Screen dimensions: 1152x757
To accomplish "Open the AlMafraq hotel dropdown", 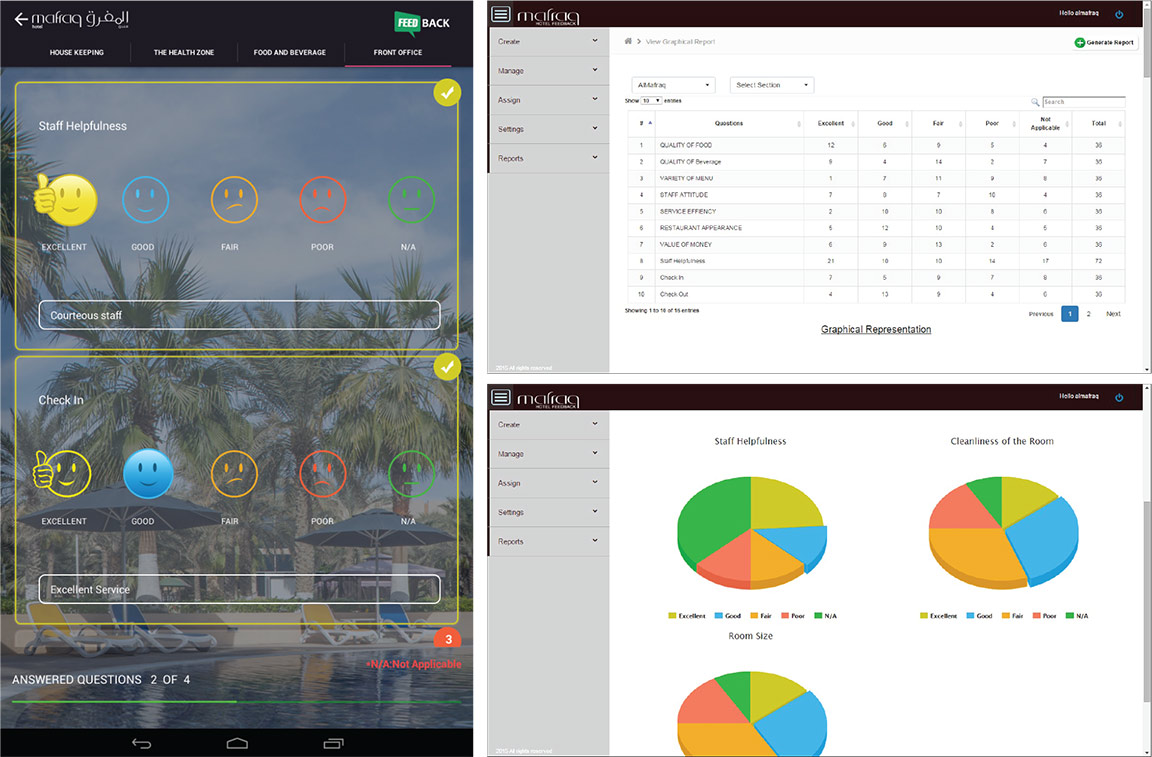I will (x=674, y=85).
